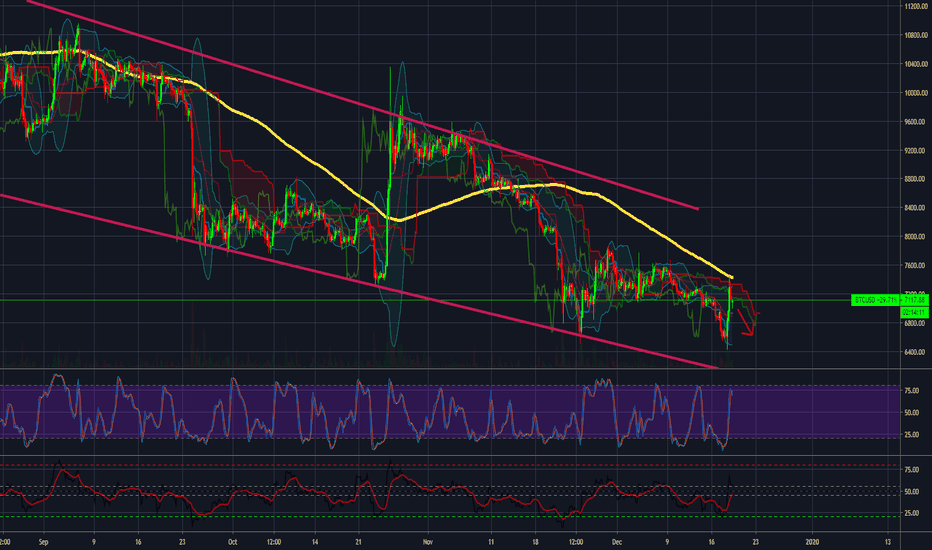
Task: Click the 14 date label in October
Action: point(315,542)
